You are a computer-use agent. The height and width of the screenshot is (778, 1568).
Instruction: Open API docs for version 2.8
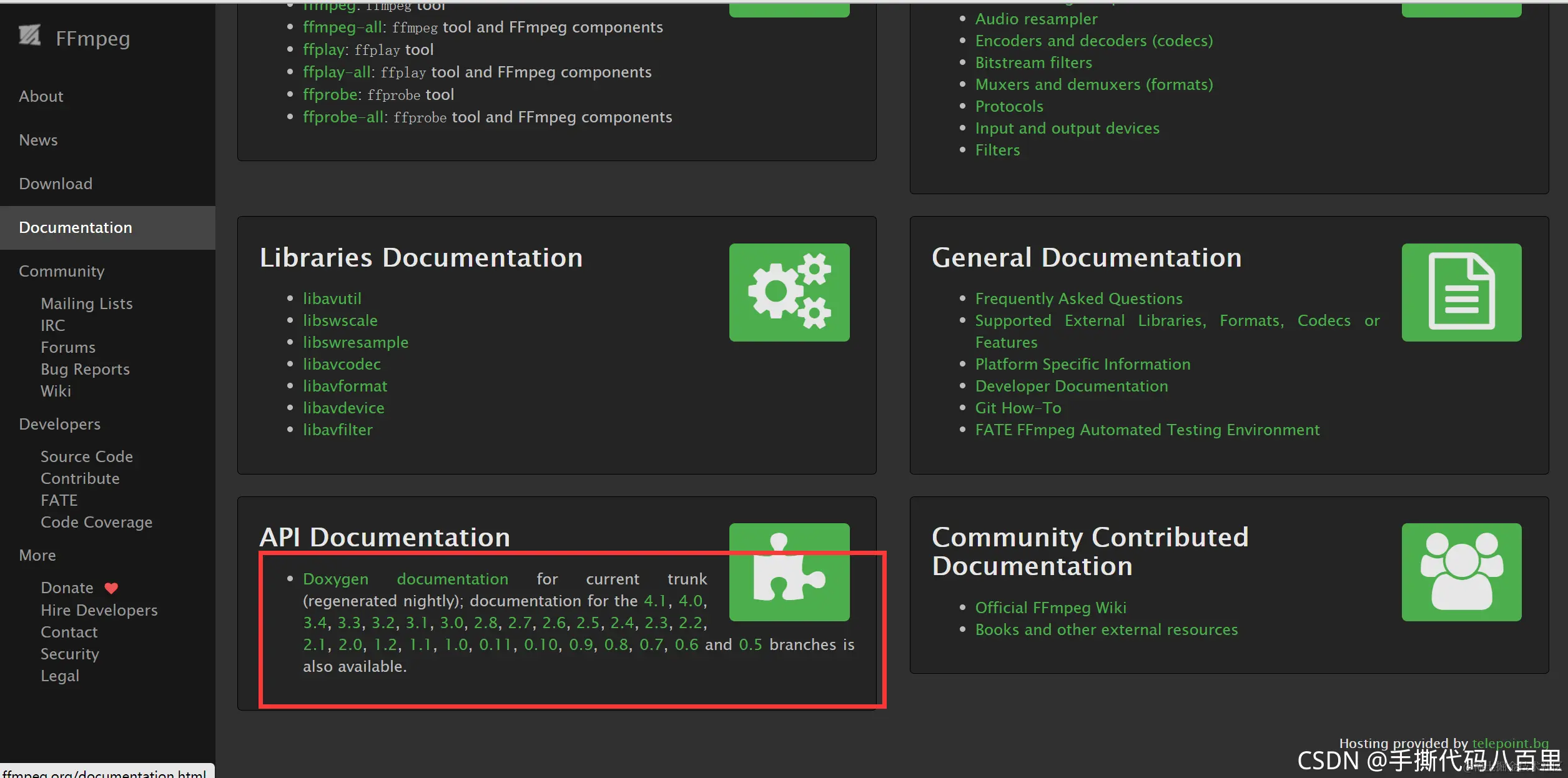coord(486,623)
